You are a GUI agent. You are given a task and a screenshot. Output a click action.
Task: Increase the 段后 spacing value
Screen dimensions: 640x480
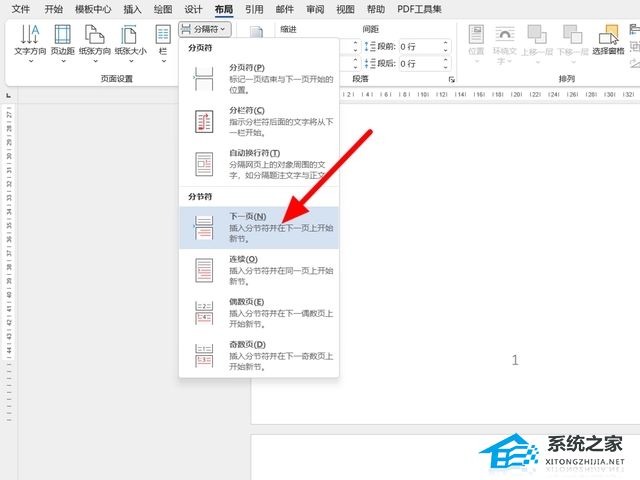coord(446,60)
